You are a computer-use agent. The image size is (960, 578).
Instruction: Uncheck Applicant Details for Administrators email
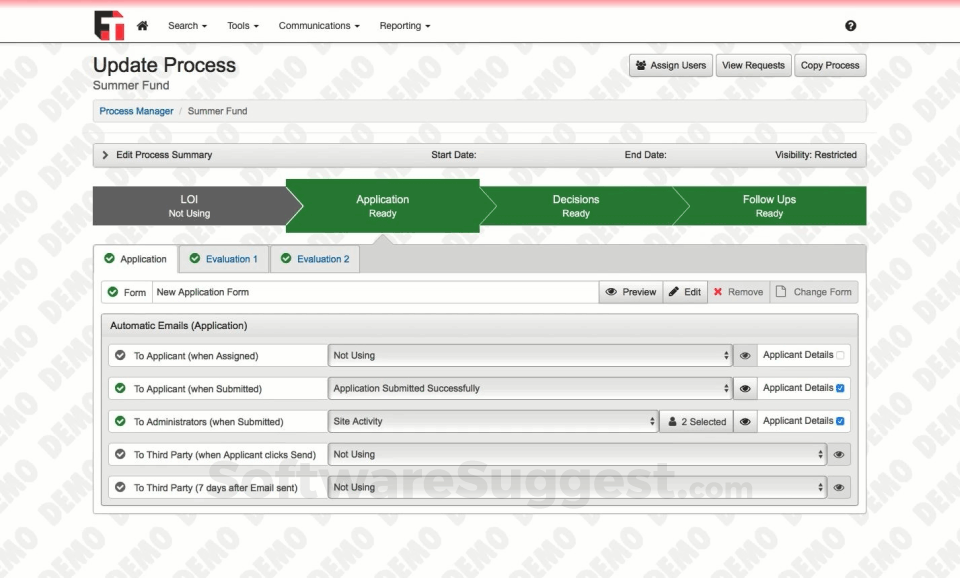pyautogui.click(x=840, y=421)
